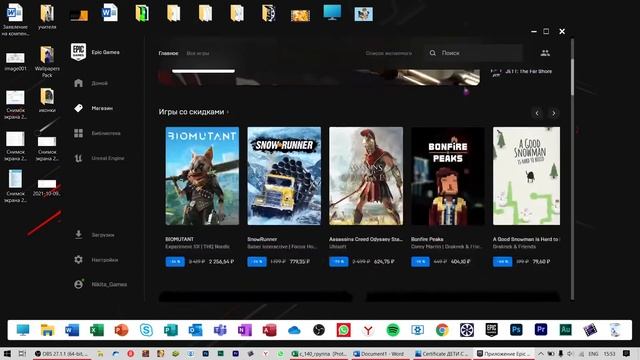Launch PowerPoint from the dock
Image resolution: width=640 pixels, height=360 pixels.
tap(121, 330)
